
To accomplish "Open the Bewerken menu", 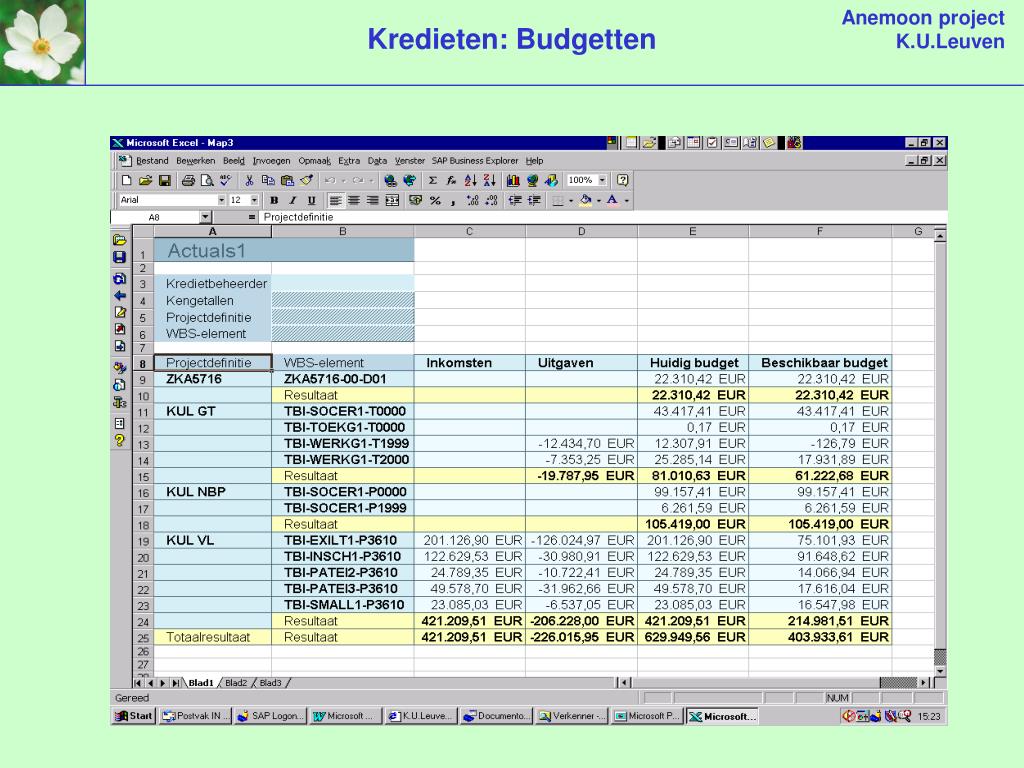I will pos(195,161).
